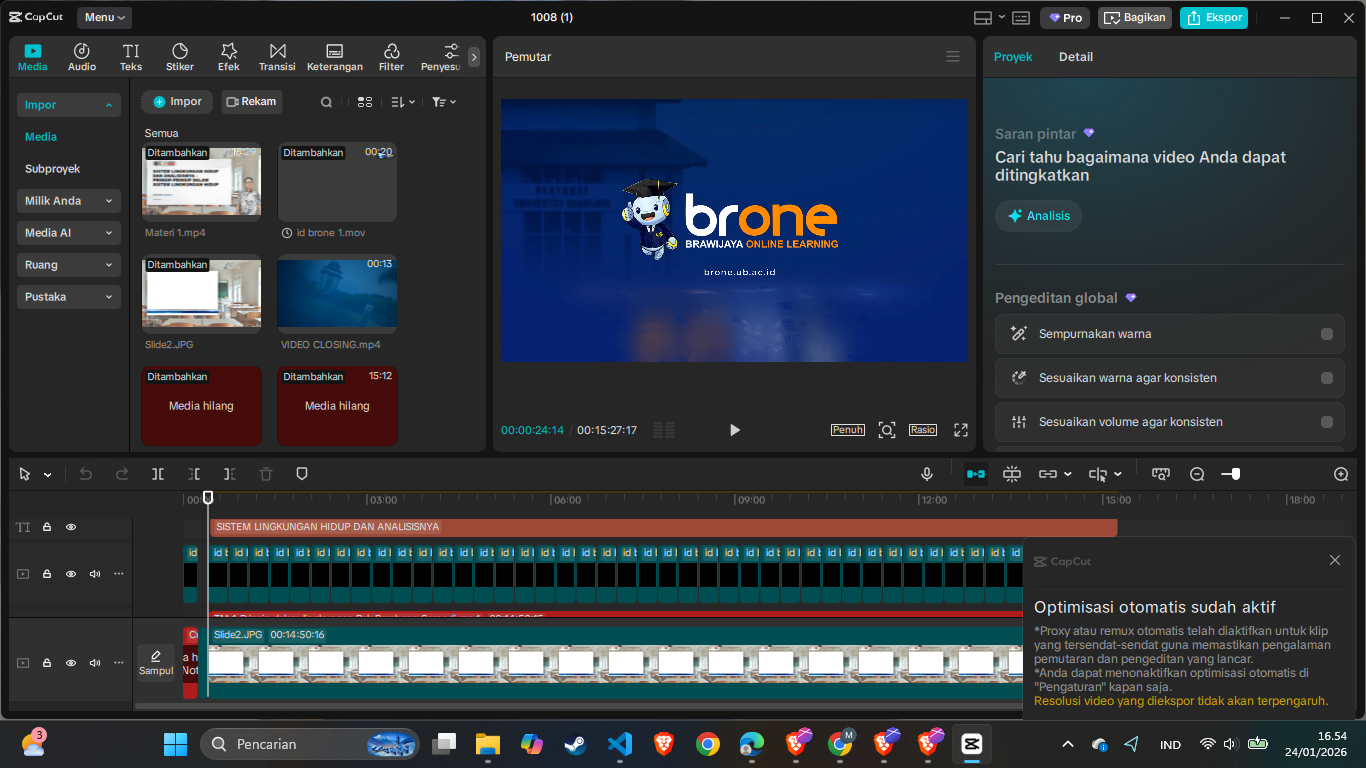This screenshot has width=1366, height=768.
Task: Click the Analisis button
Action: pyautogui.click(x=1038, y=216)
